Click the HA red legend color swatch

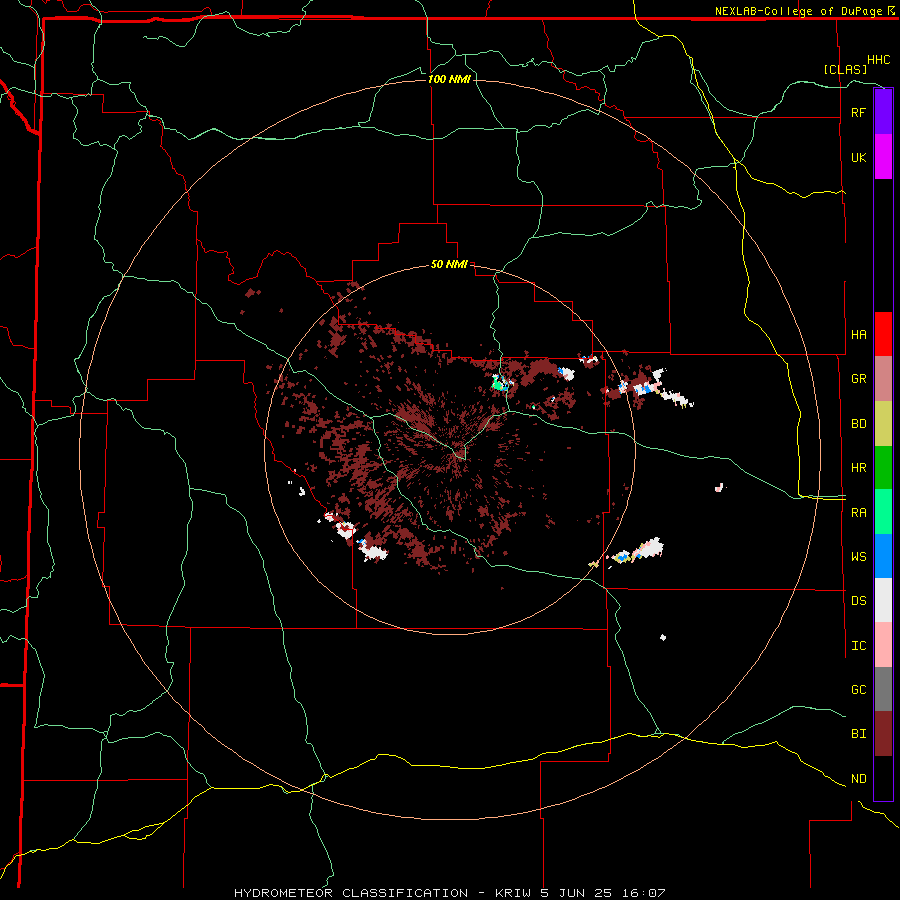point(883,334)
